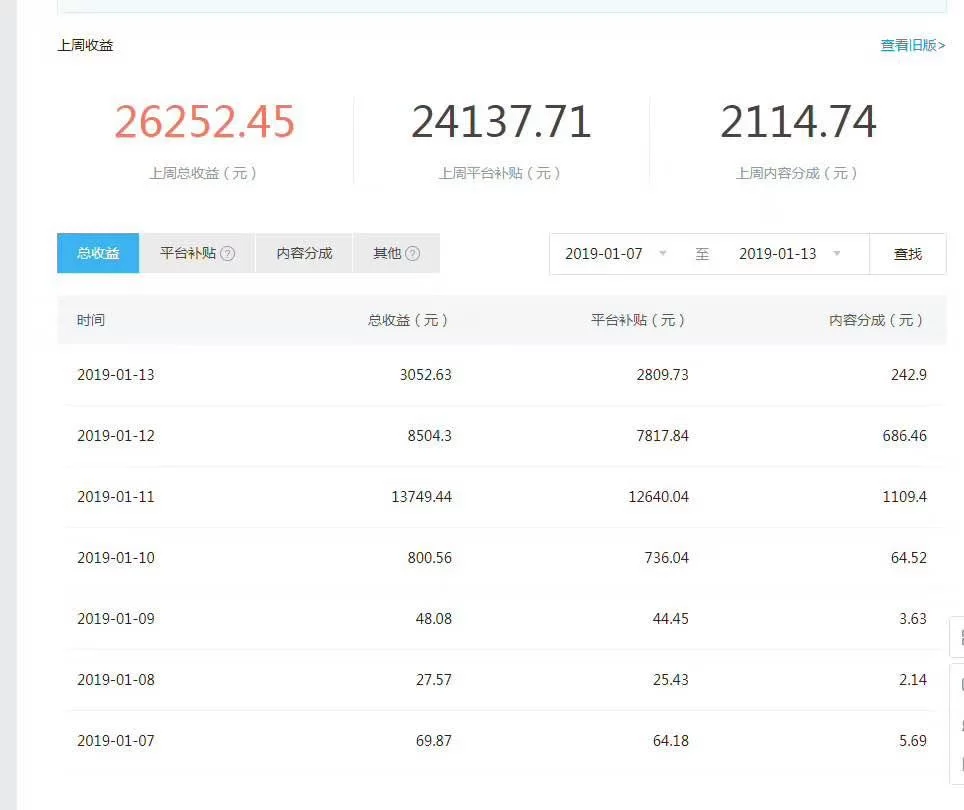Click the 内容分成（元） table column header
This screenshot has height=810, width=964.
click(x=876, y=320)
